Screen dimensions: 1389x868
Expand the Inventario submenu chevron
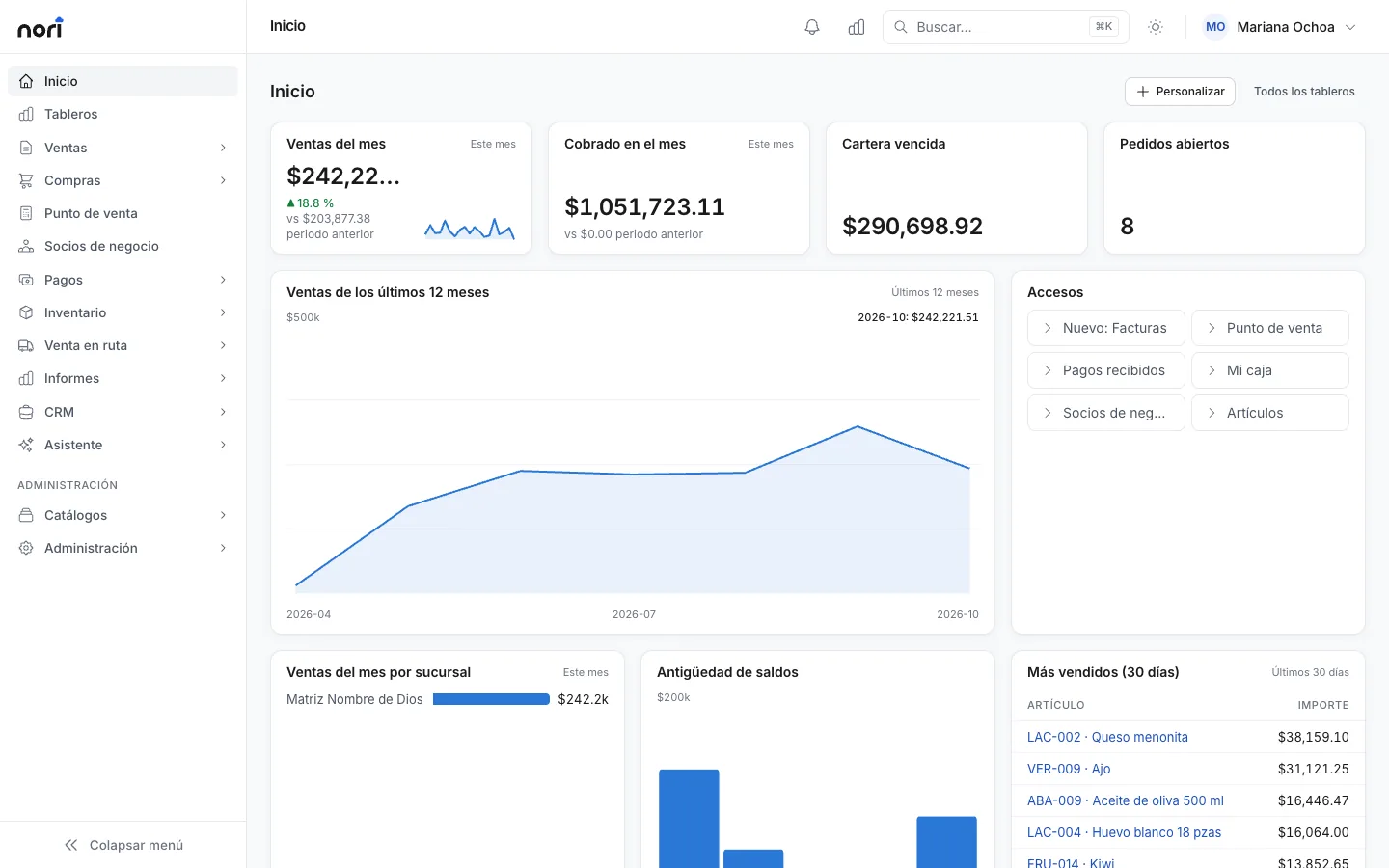pyautogui.click(x=223, y=312)
